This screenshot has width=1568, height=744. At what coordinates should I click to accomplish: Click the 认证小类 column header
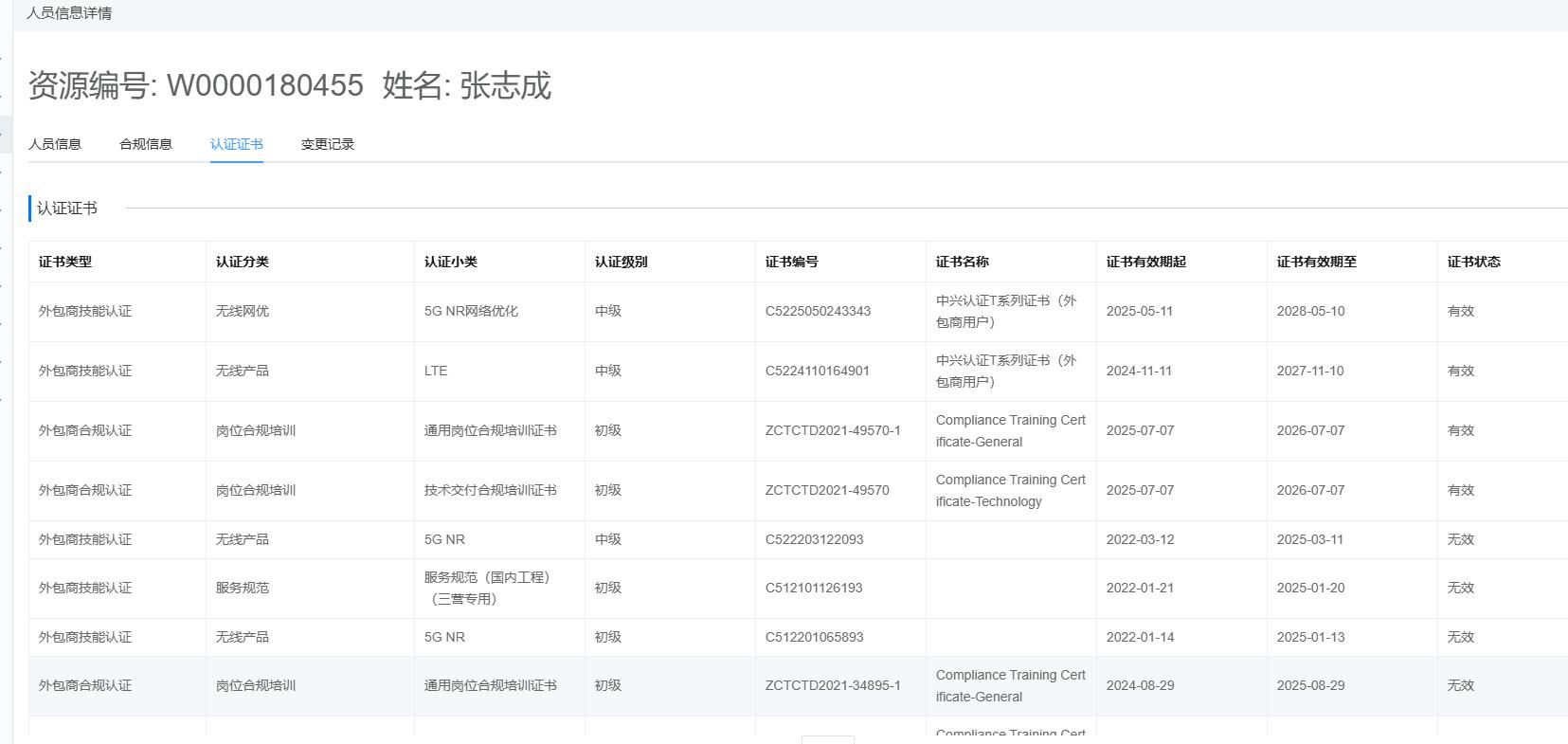click(451, 262)
